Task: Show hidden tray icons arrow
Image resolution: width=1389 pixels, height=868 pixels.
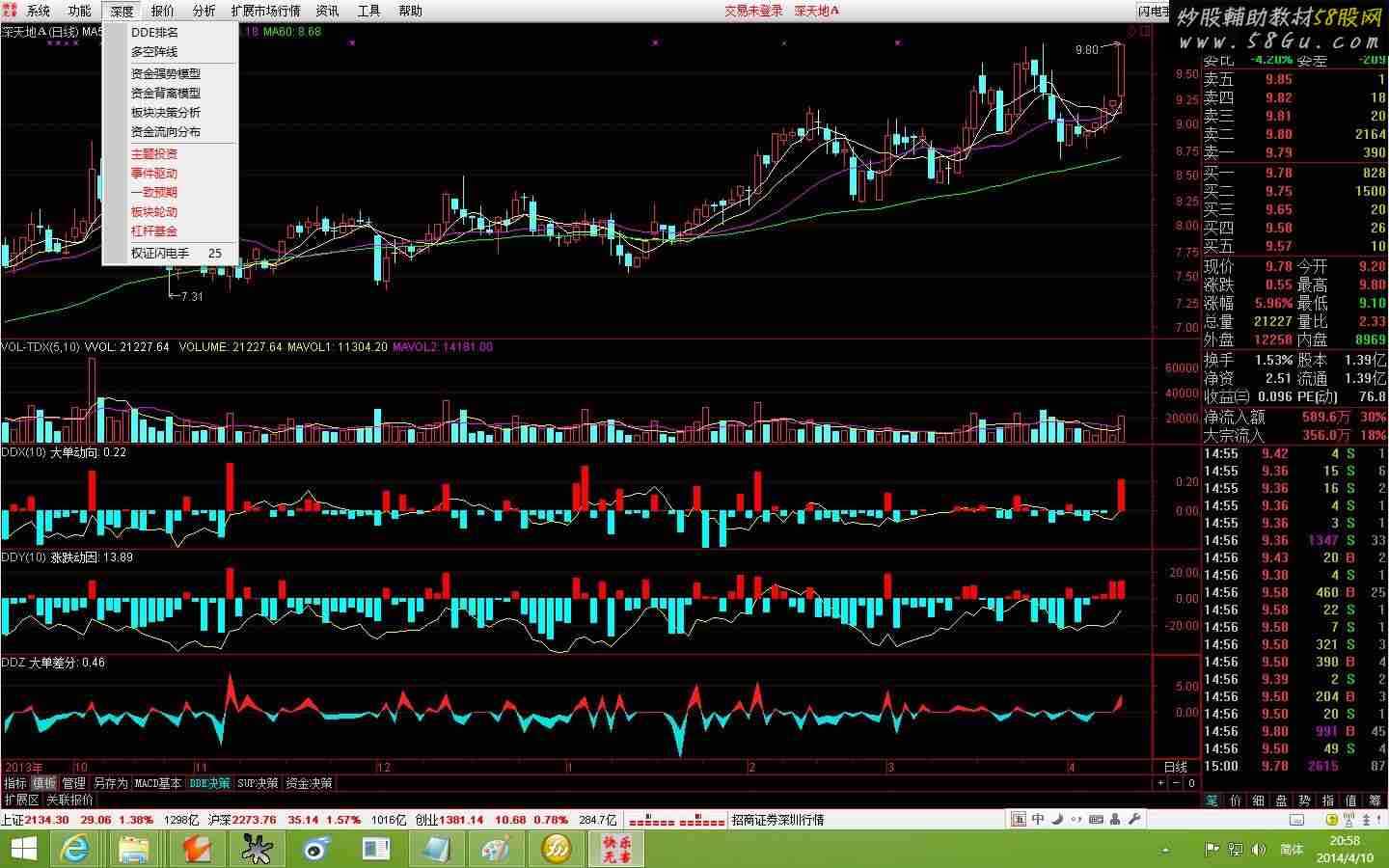Action: 1166,850
